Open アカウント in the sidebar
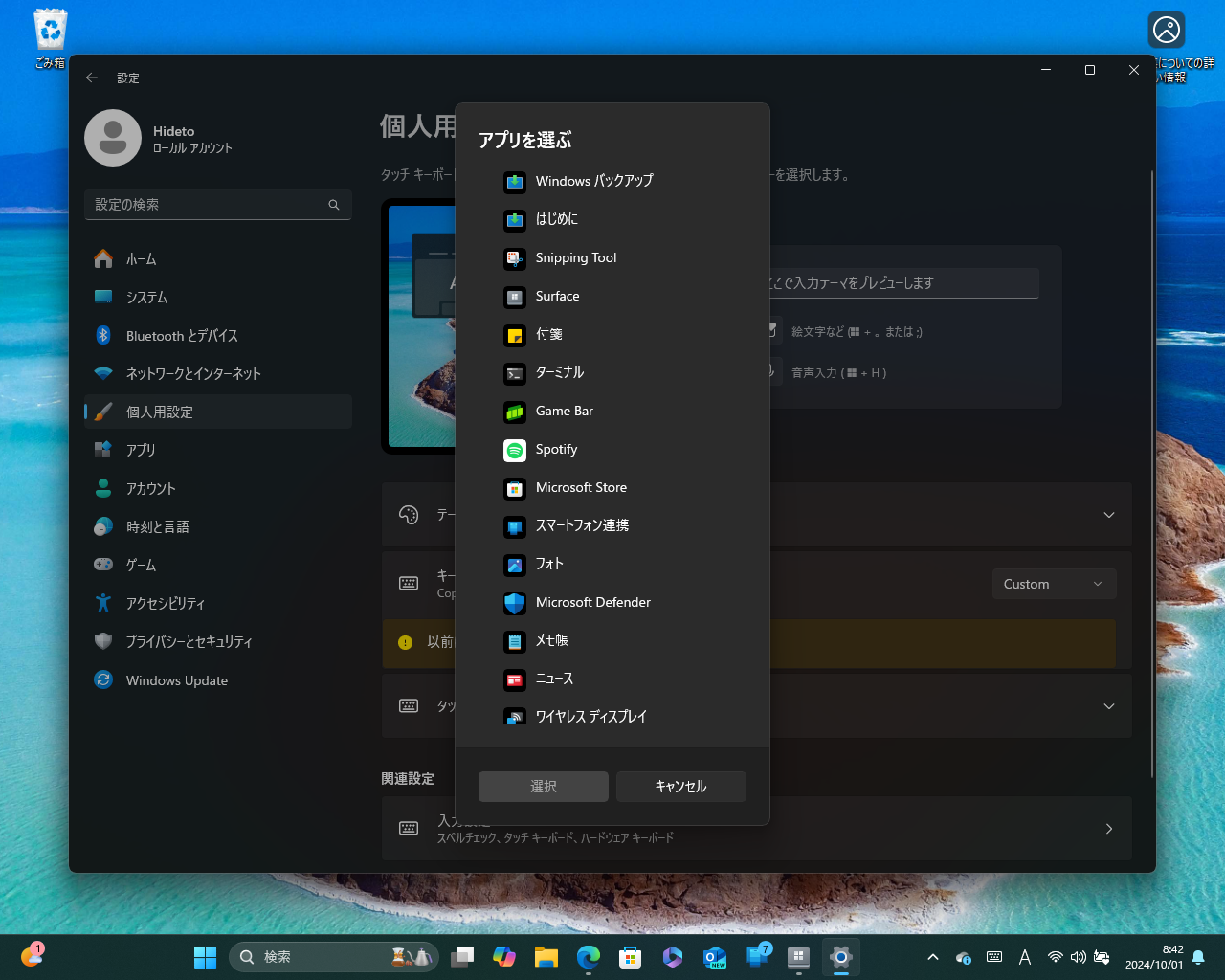Screen dimensions: 1225x980 [218, 488]
